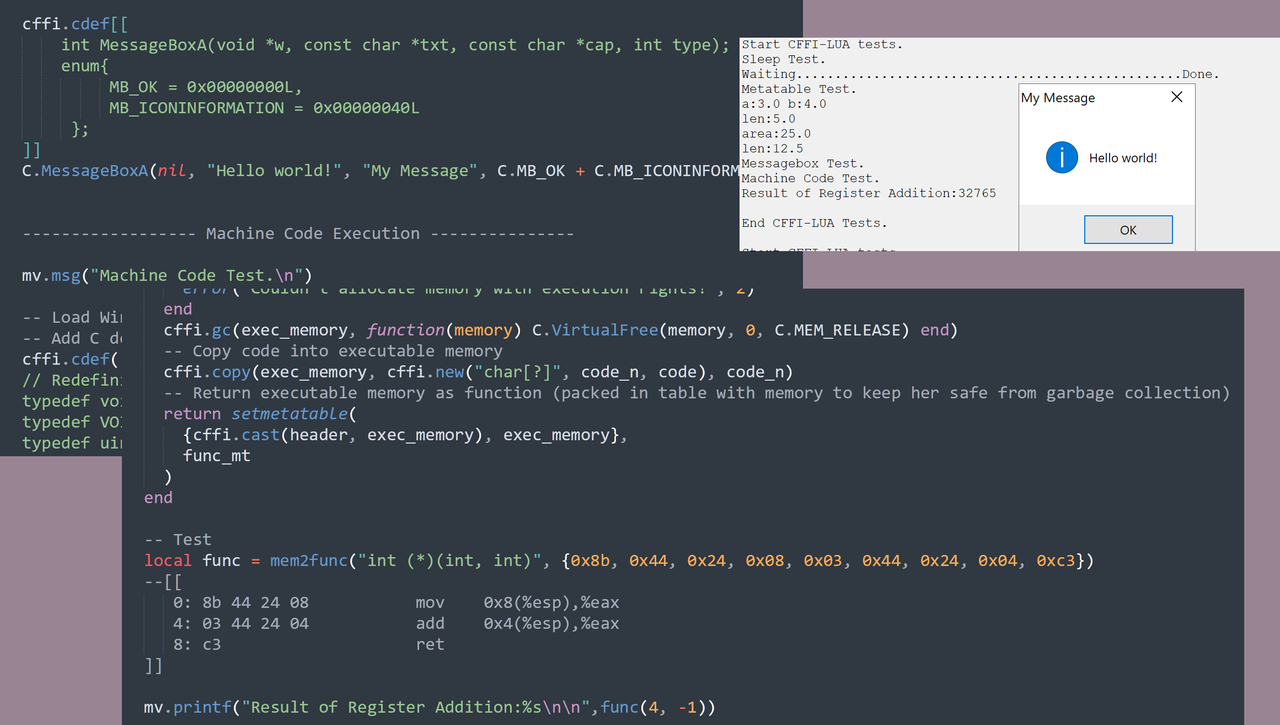
Task: Click the 'C.MessageBoxA(nil, "Hello world!"' call line
Action: click(x=380, y=171)
